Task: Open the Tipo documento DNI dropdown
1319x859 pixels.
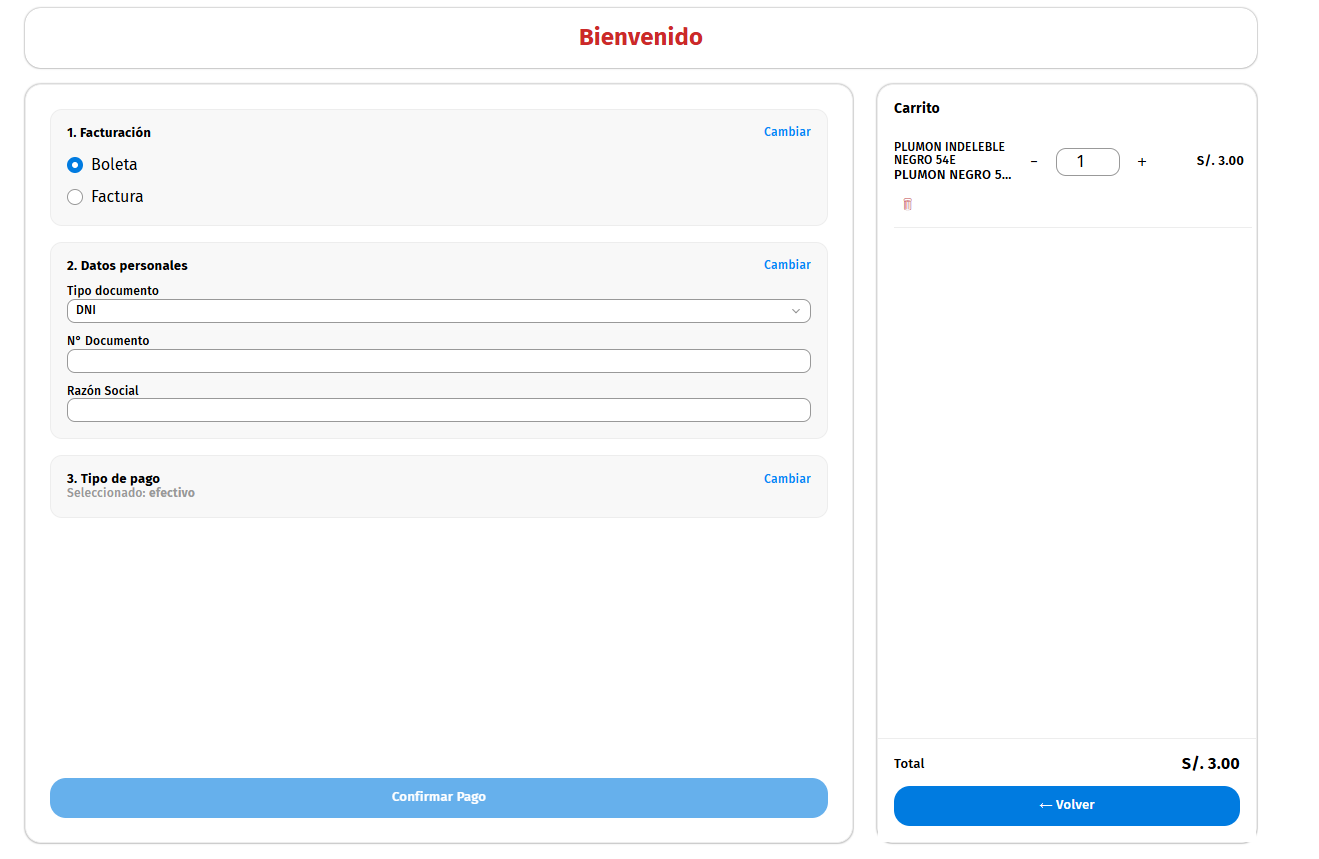Action: (438, 311)
